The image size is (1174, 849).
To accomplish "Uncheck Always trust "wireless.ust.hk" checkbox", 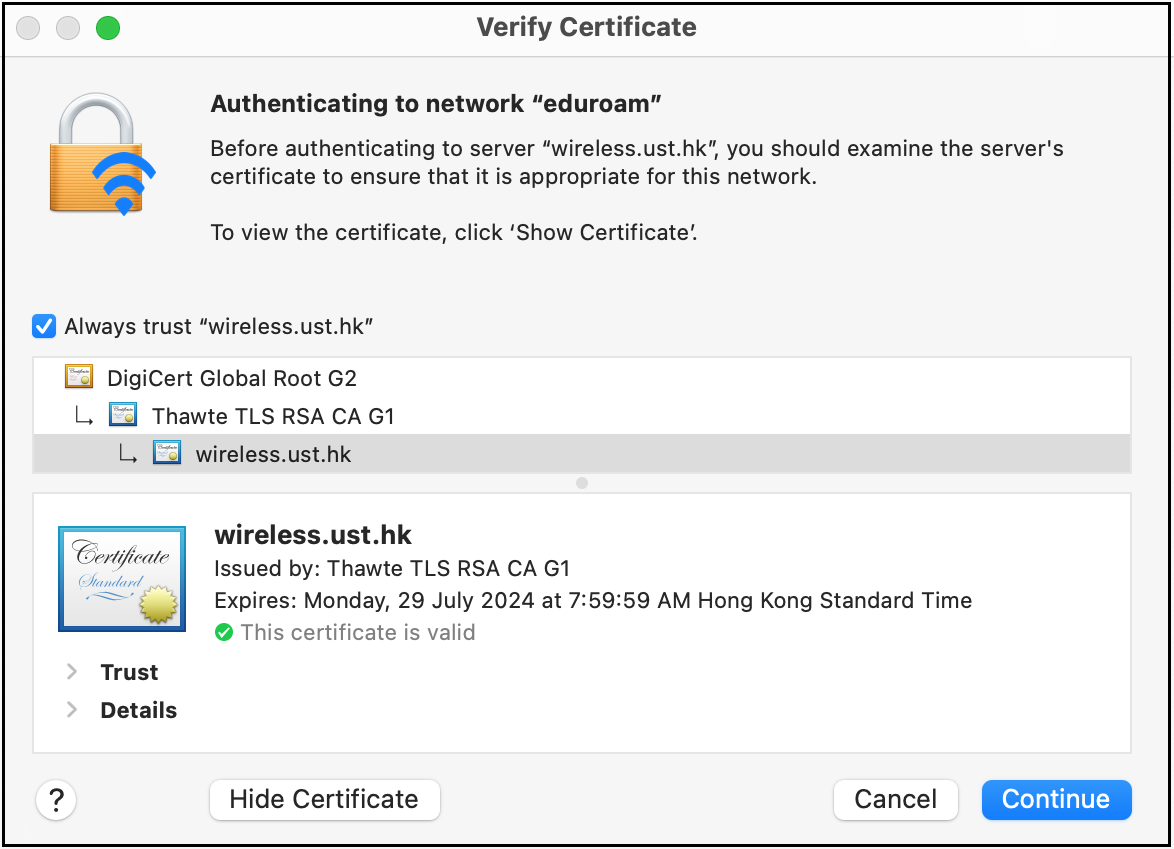I will (x=44, y=326).
